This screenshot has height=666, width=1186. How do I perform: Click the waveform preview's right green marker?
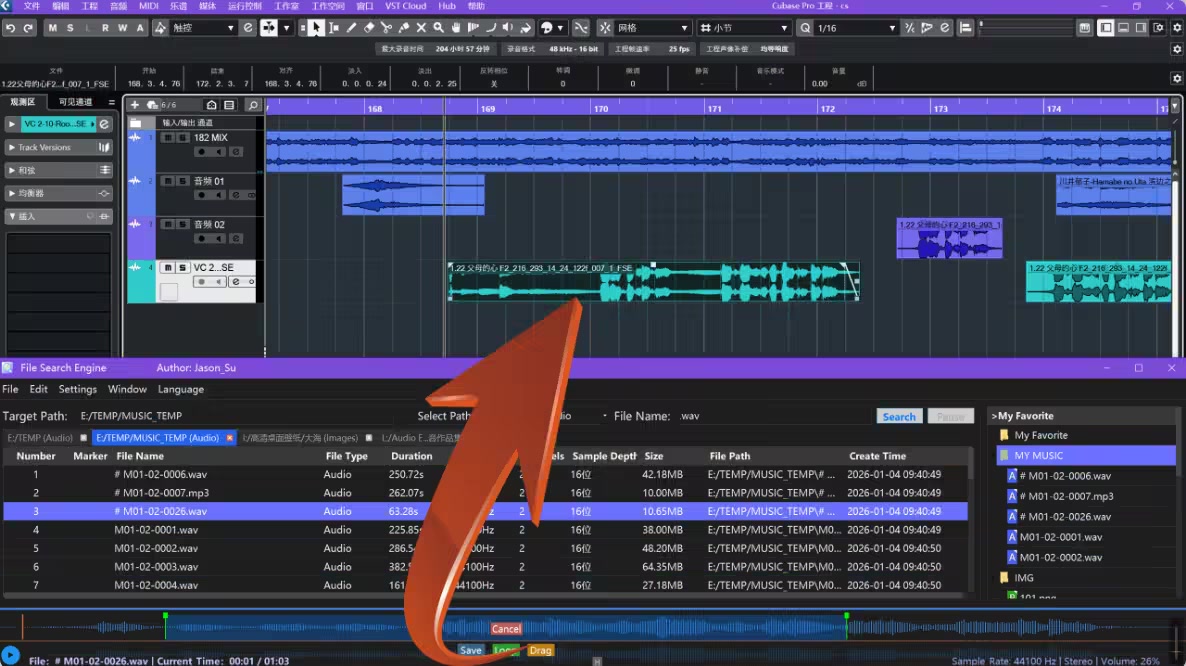pos(846,617)
